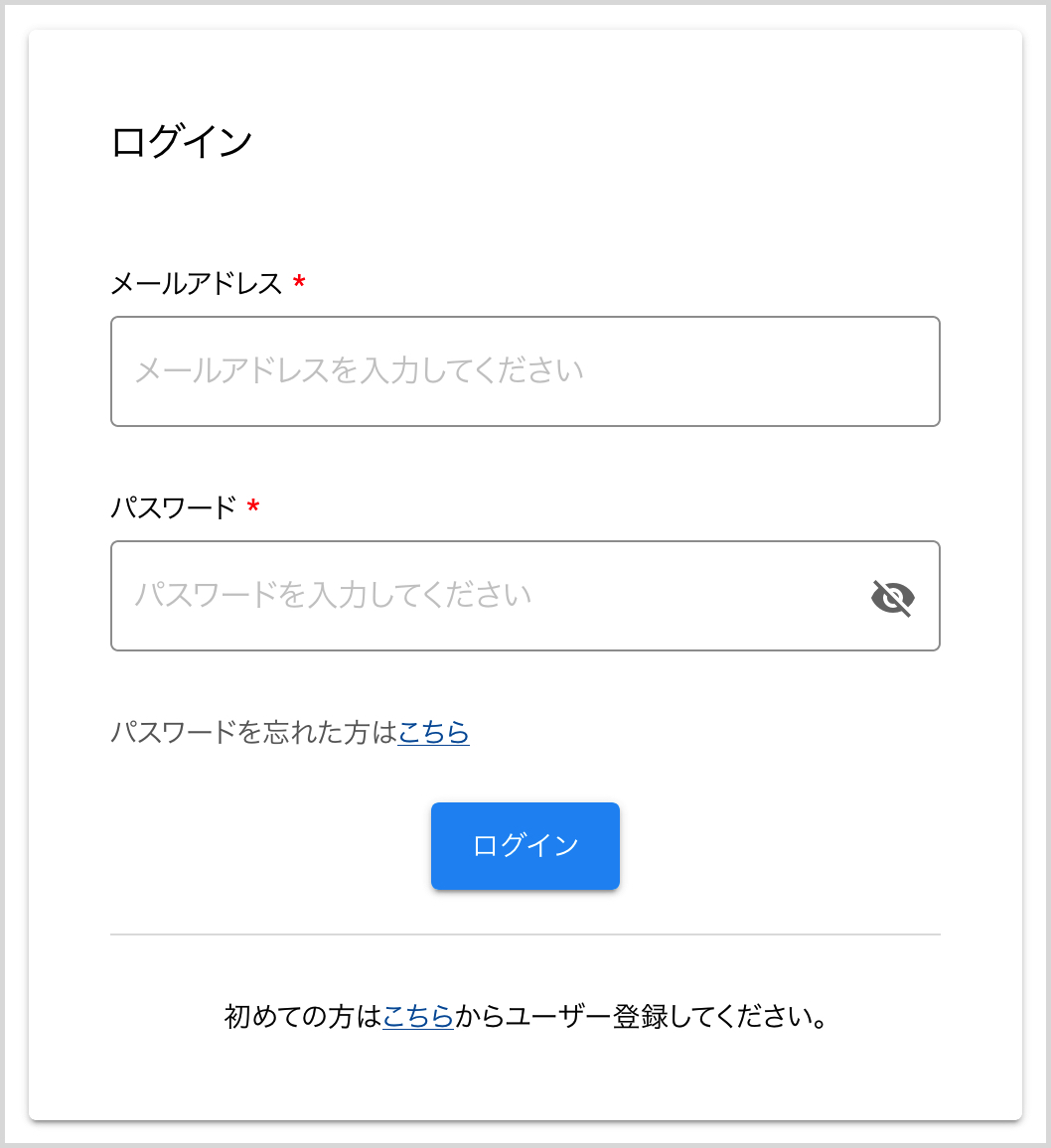This screenshot has height=1148, width=1051.
Task: Click the パスワード field label
Action: coord(173,508)
